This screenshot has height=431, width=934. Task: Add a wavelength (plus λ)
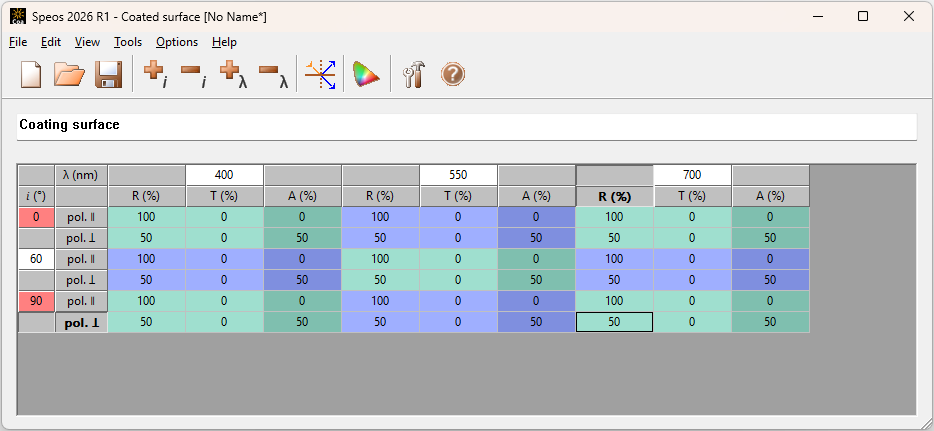click(x=233, y=74)
